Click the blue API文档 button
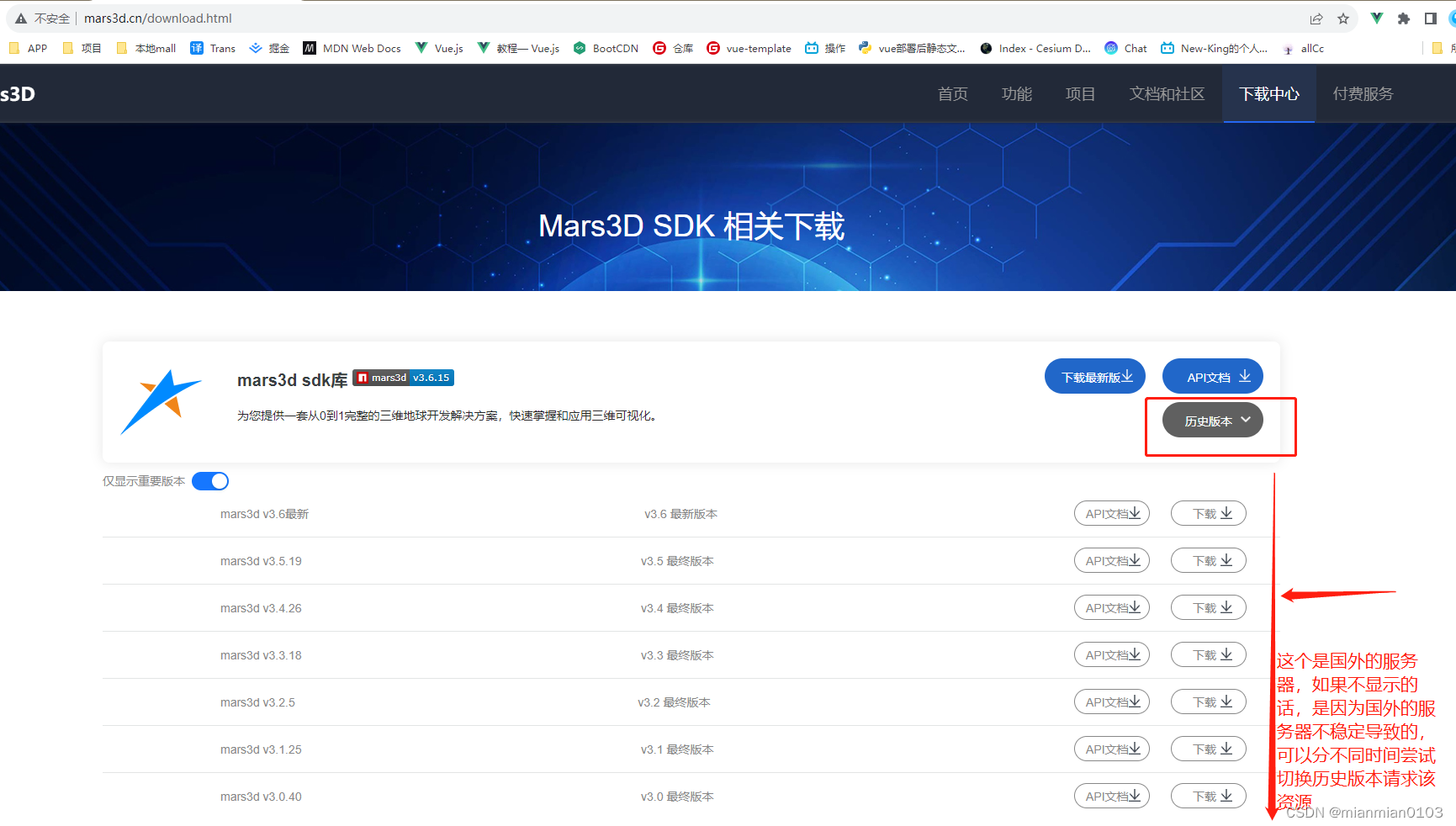1456x826 pixels. pyautogui.click(x=1213, y=376)
